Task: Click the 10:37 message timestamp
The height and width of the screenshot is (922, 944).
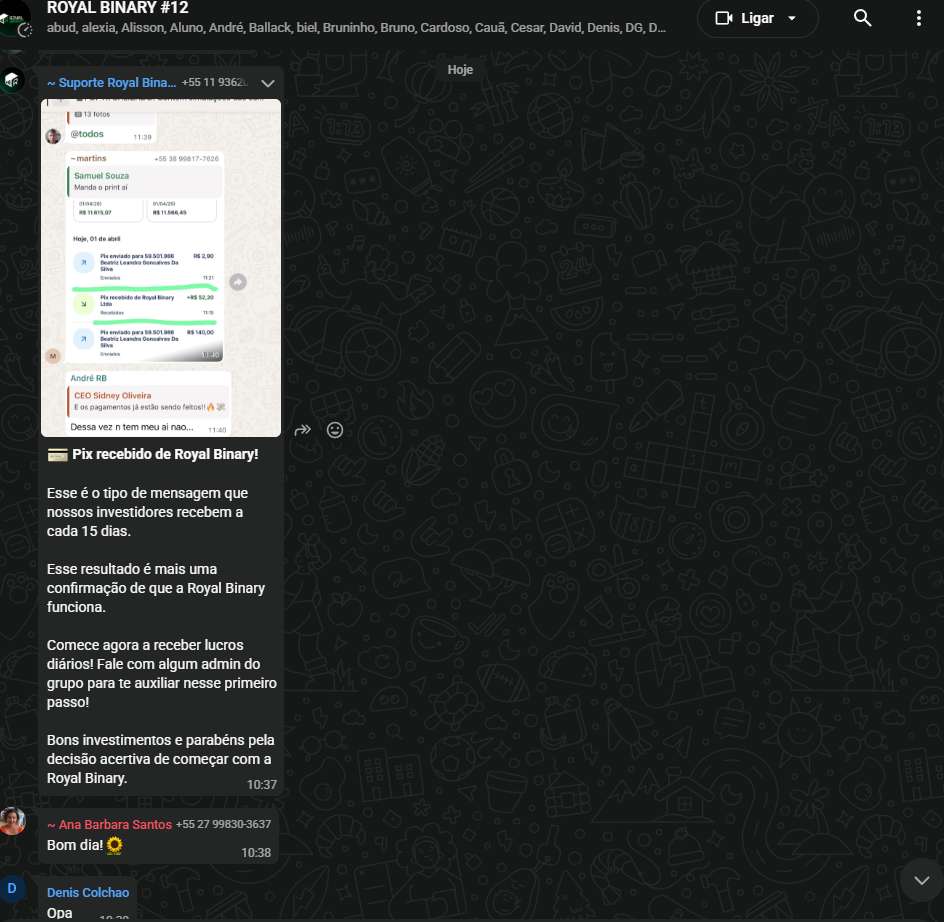Action: point(262,784)
